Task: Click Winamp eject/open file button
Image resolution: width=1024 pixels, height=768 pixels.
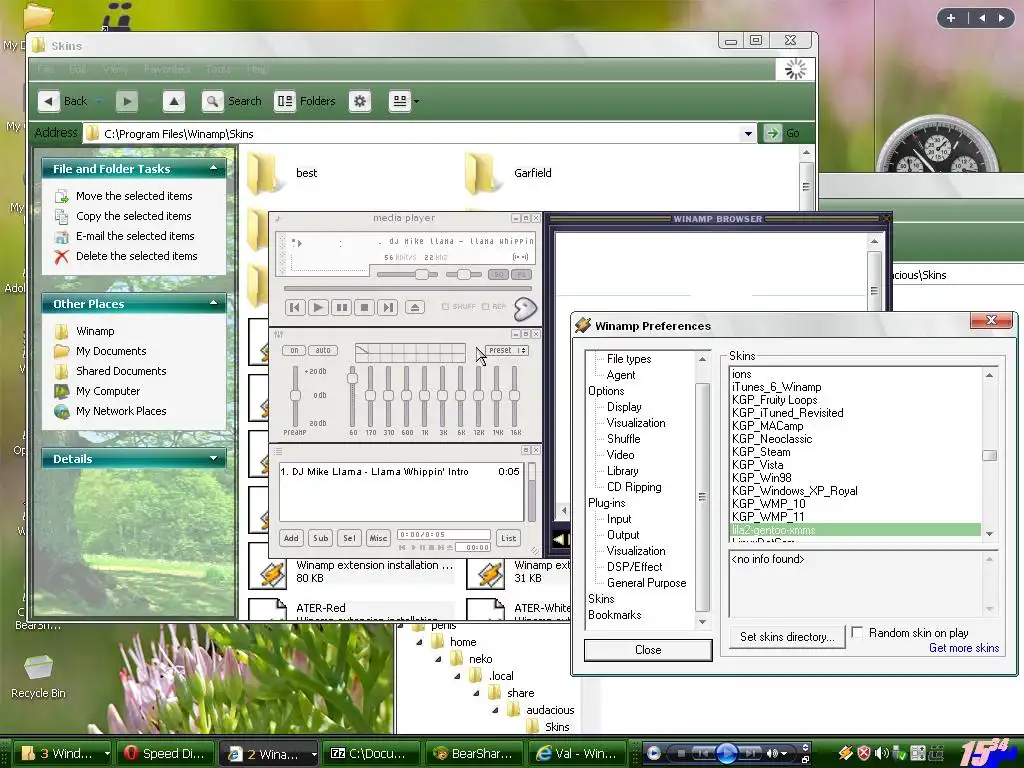Action: tap(415, 307)
